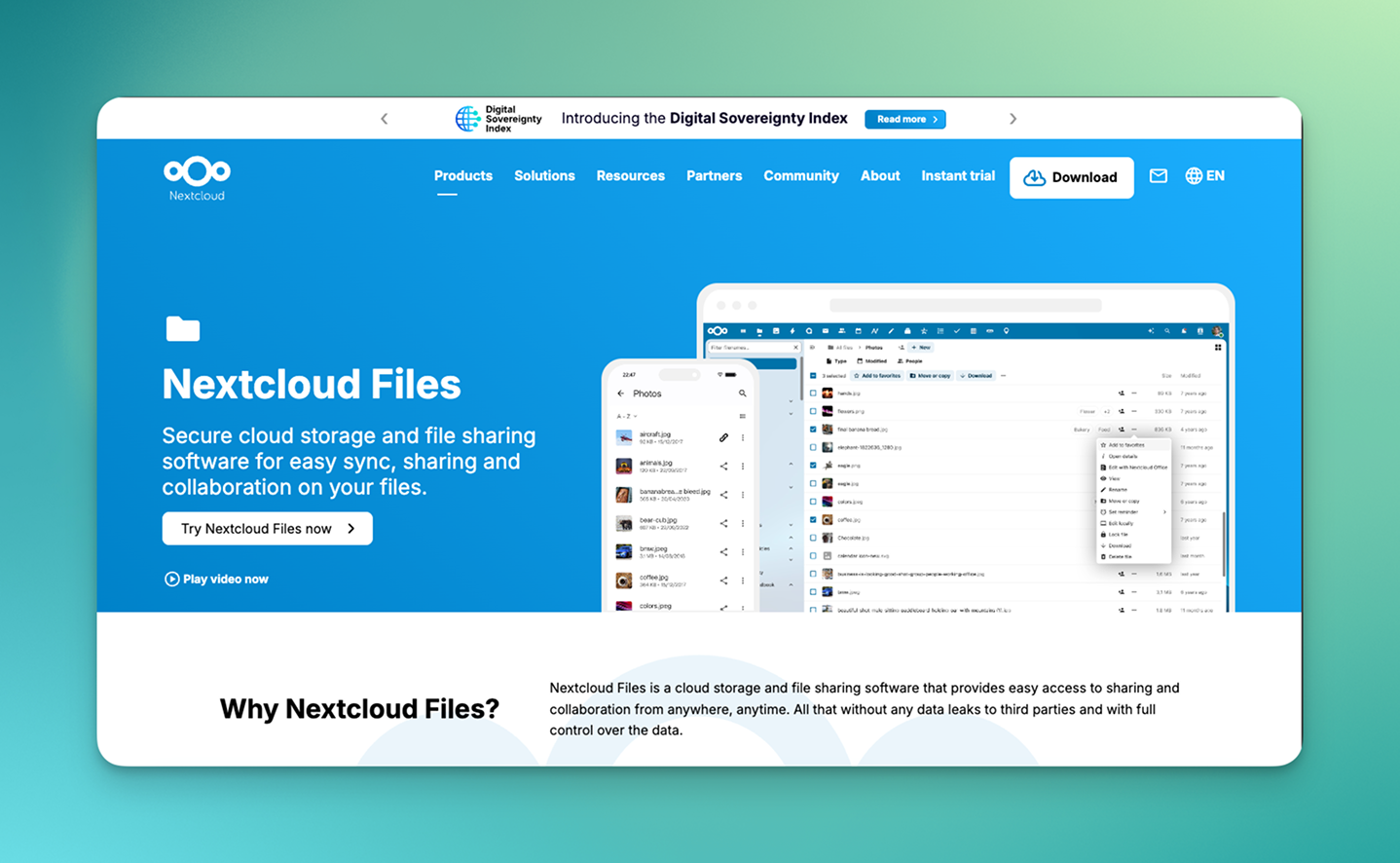The image size is (1400, 863).
Task: Open the People filter dropdown
Action: 910,361
